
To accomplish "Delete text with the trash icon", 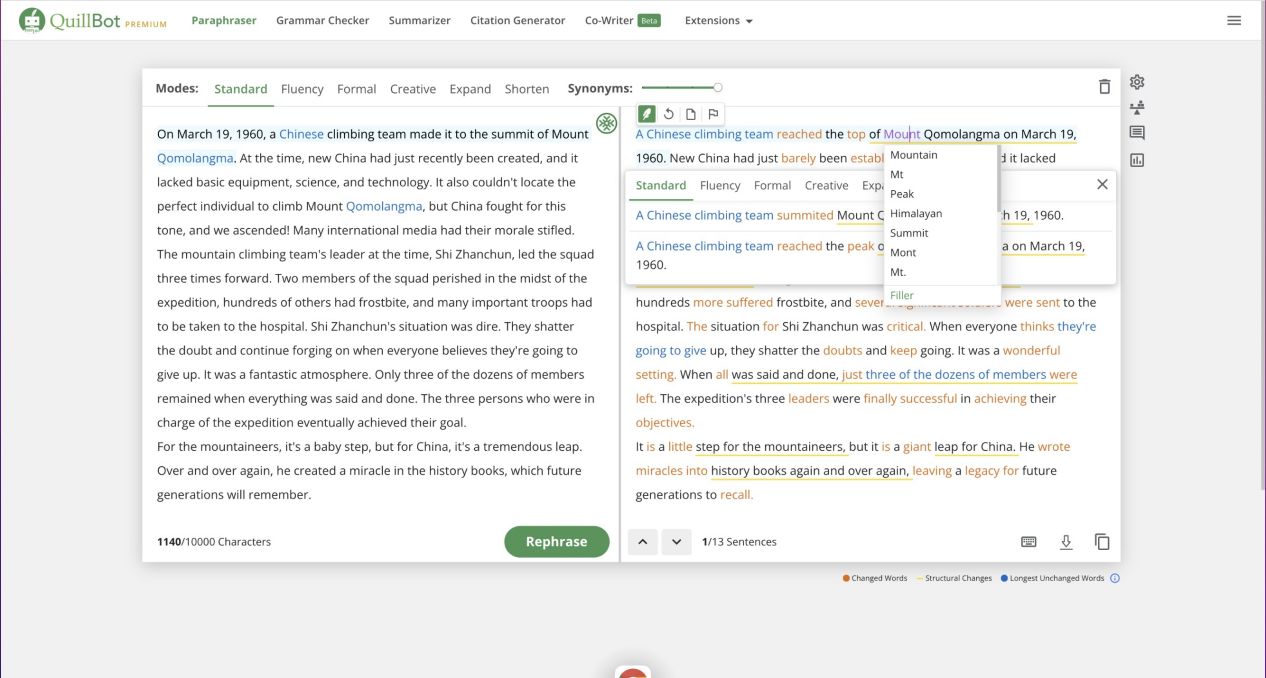I will click(x=1104, y=87).
